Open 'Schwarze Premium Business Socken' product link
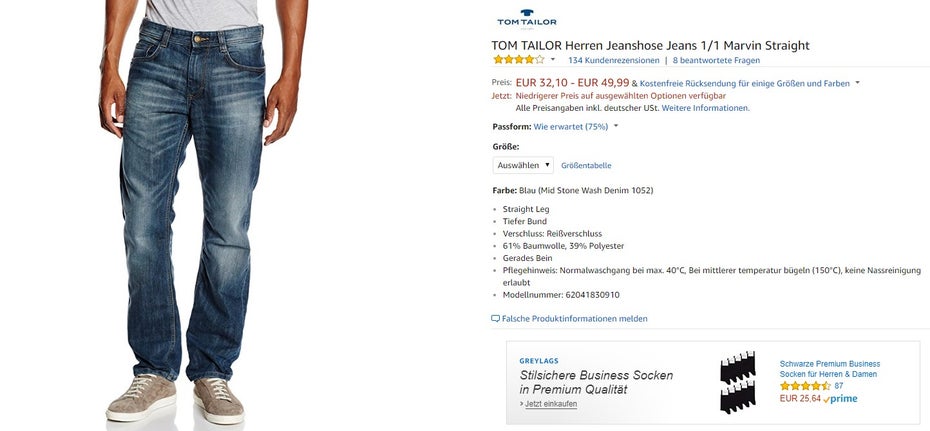 pyautogui.click(x=830, y=369)
